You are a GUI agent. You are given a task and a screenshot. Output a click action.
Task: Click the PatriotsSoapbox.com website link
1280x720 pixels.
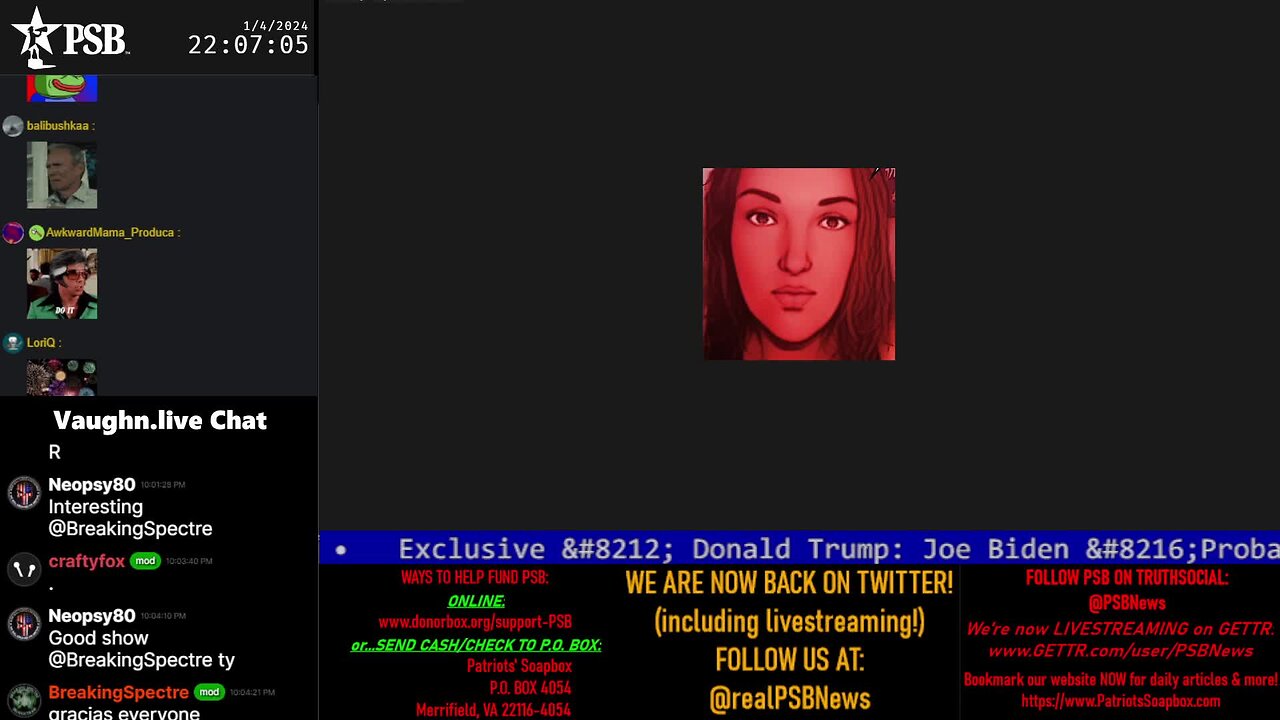1121,702
